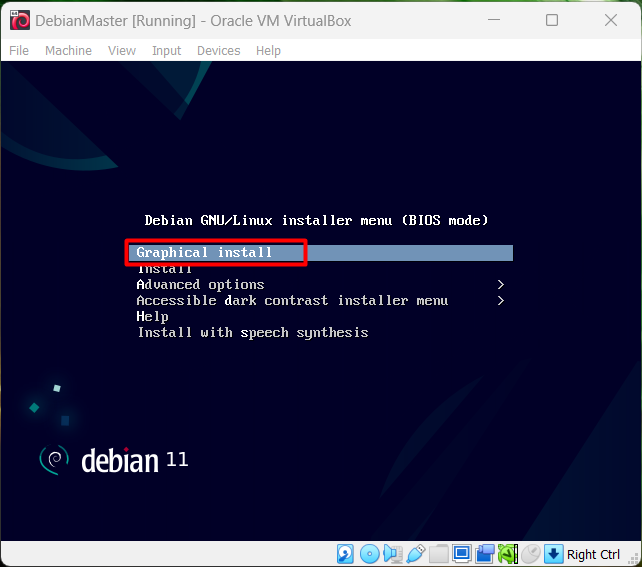Open the Input menu
This screenshot has width=642, height=567.
(x=166, y=51)
